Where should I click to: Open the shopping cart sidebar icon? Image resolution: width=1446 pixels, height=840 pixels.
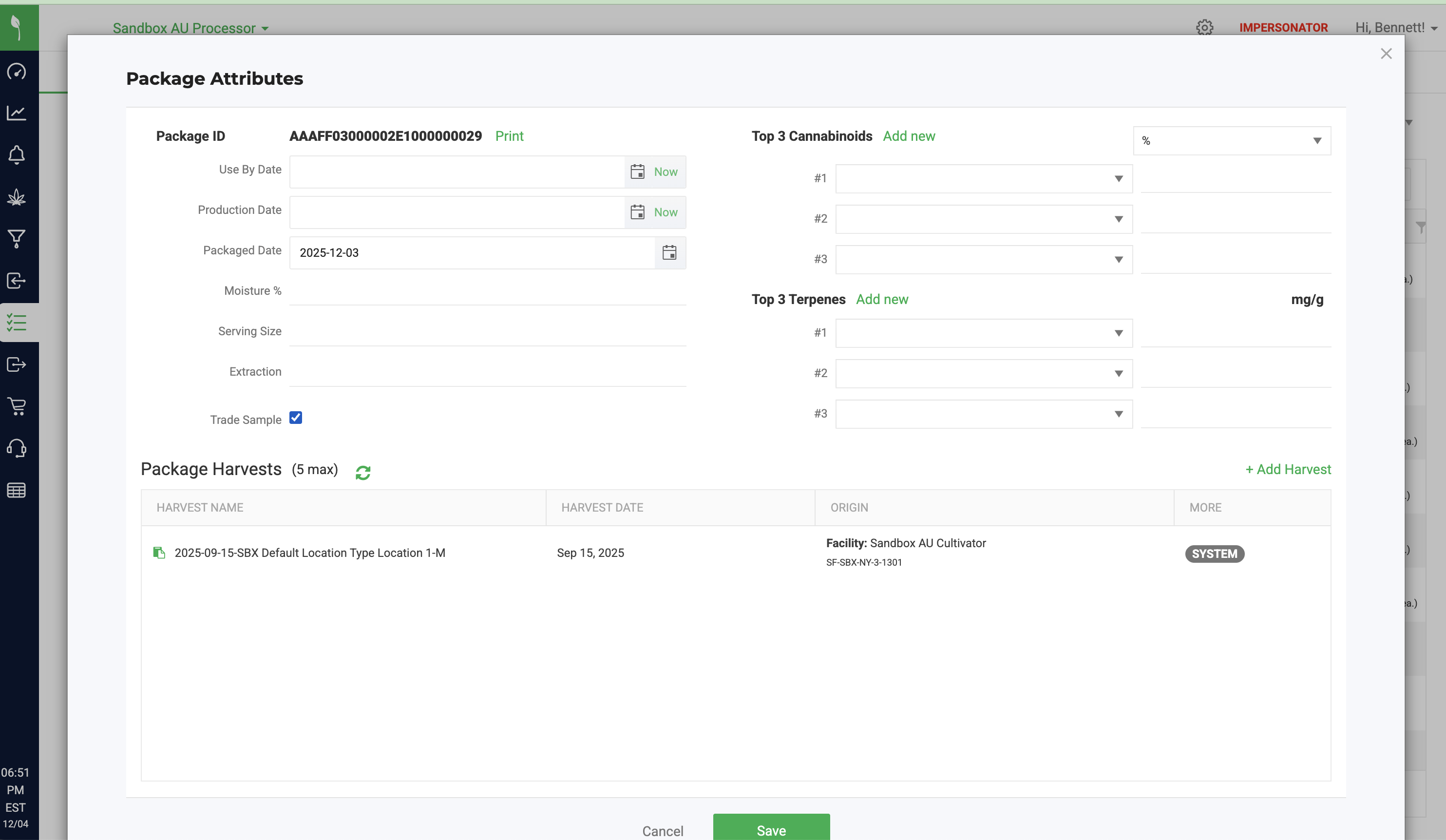pos(17,406)
